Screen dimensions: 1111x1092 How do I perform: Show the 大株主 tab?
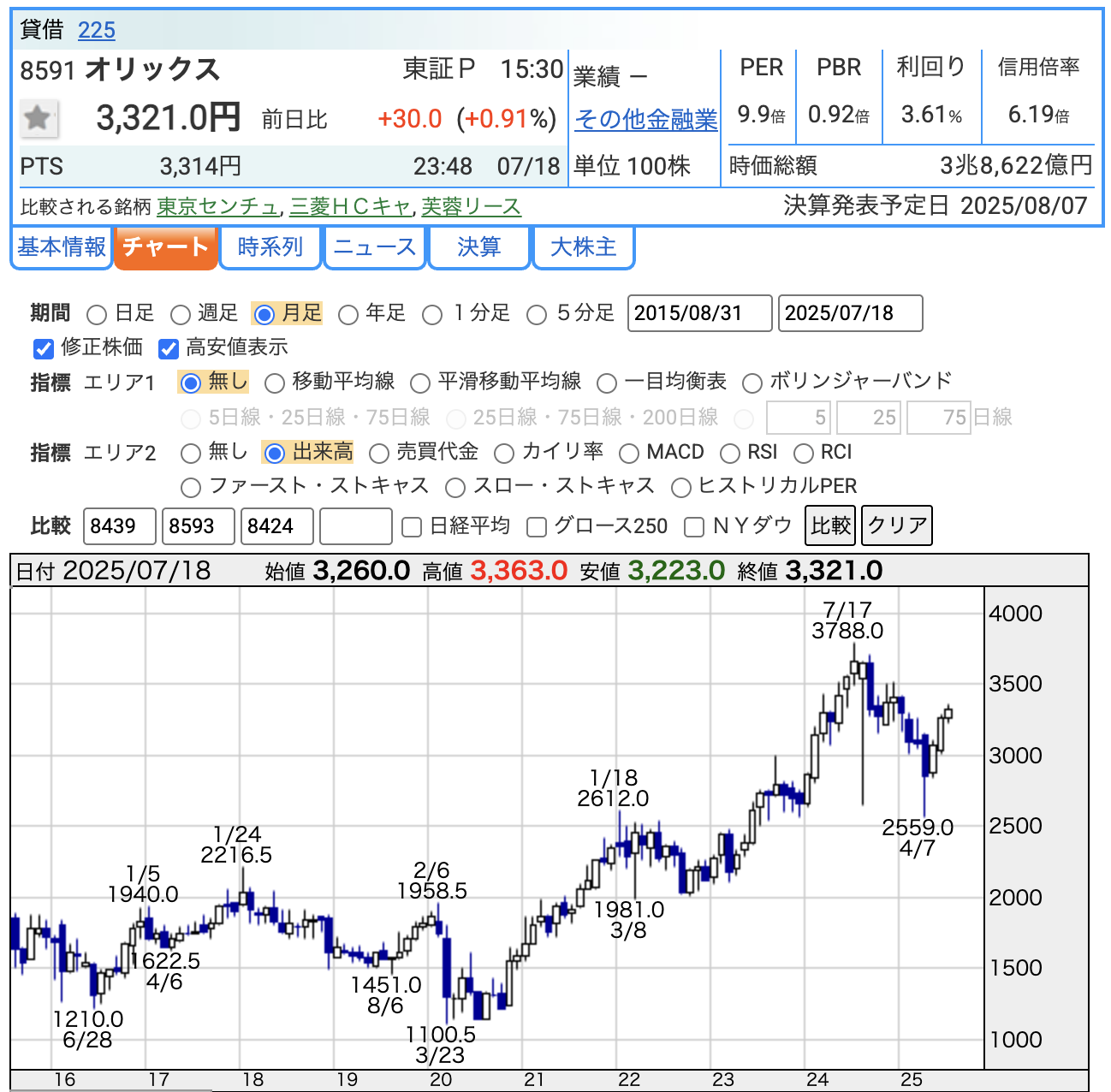584,247
